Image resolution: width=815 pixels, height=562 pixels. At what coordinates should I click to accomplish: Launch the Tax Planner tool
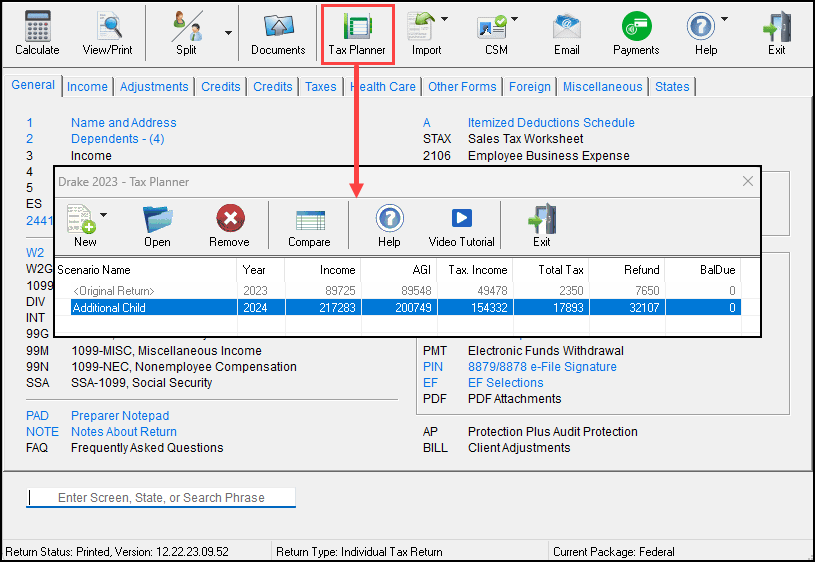coord(357,34)
